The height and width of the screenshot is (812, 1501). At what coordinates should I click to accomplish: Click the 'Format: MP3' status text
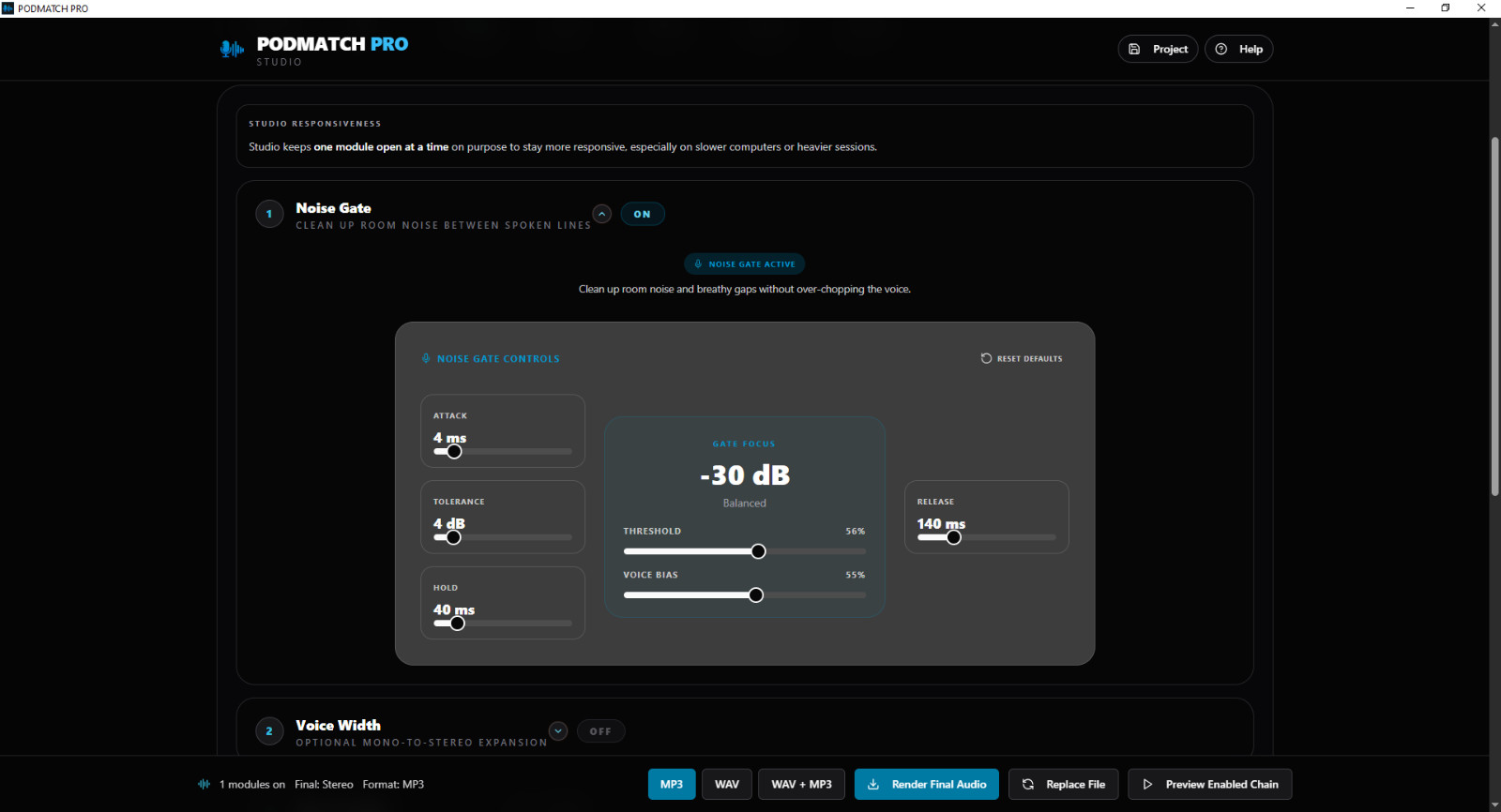[x=393, y=784]
